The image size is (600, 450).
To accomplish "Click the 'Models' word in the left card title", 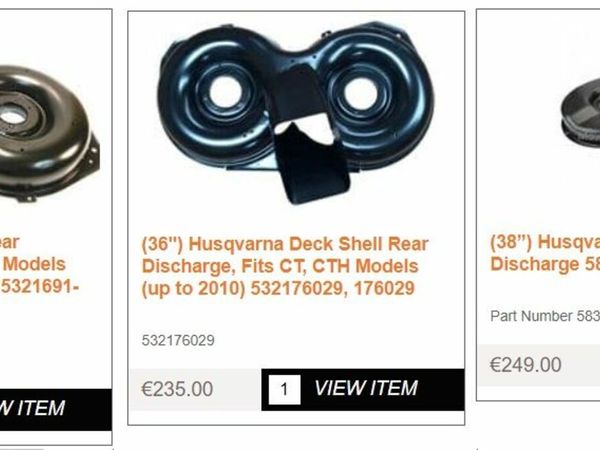I will tap(34, 264).
